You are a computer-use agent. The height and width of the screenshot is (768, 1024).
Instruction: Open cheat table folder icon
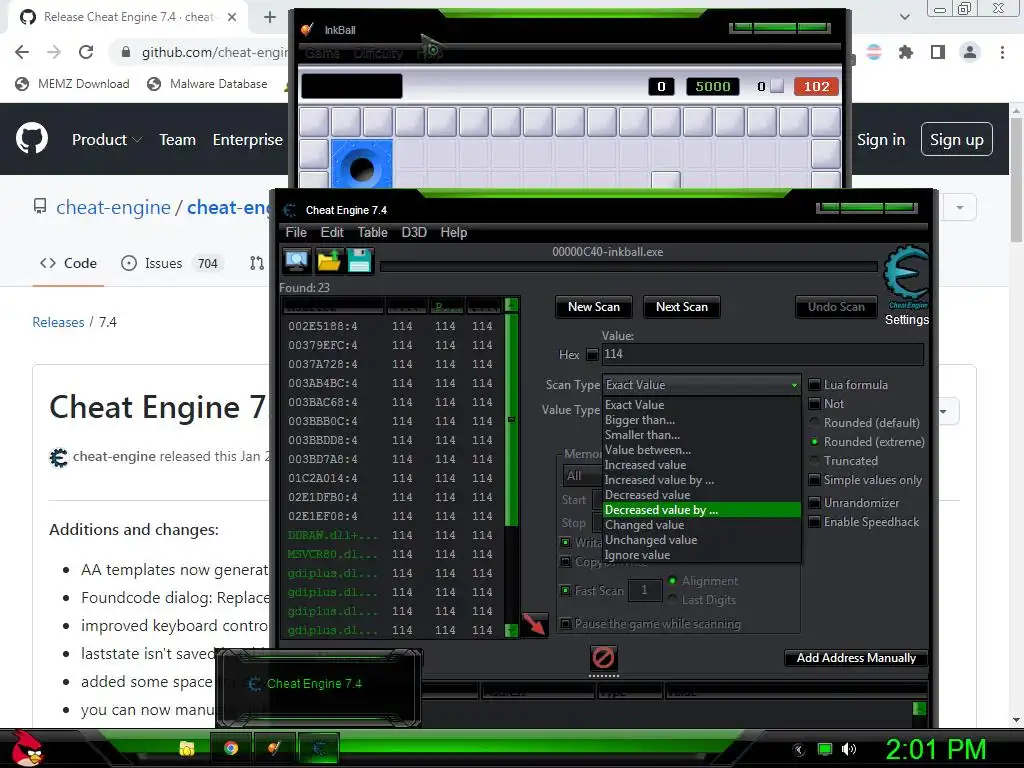[x=328, y=261]
